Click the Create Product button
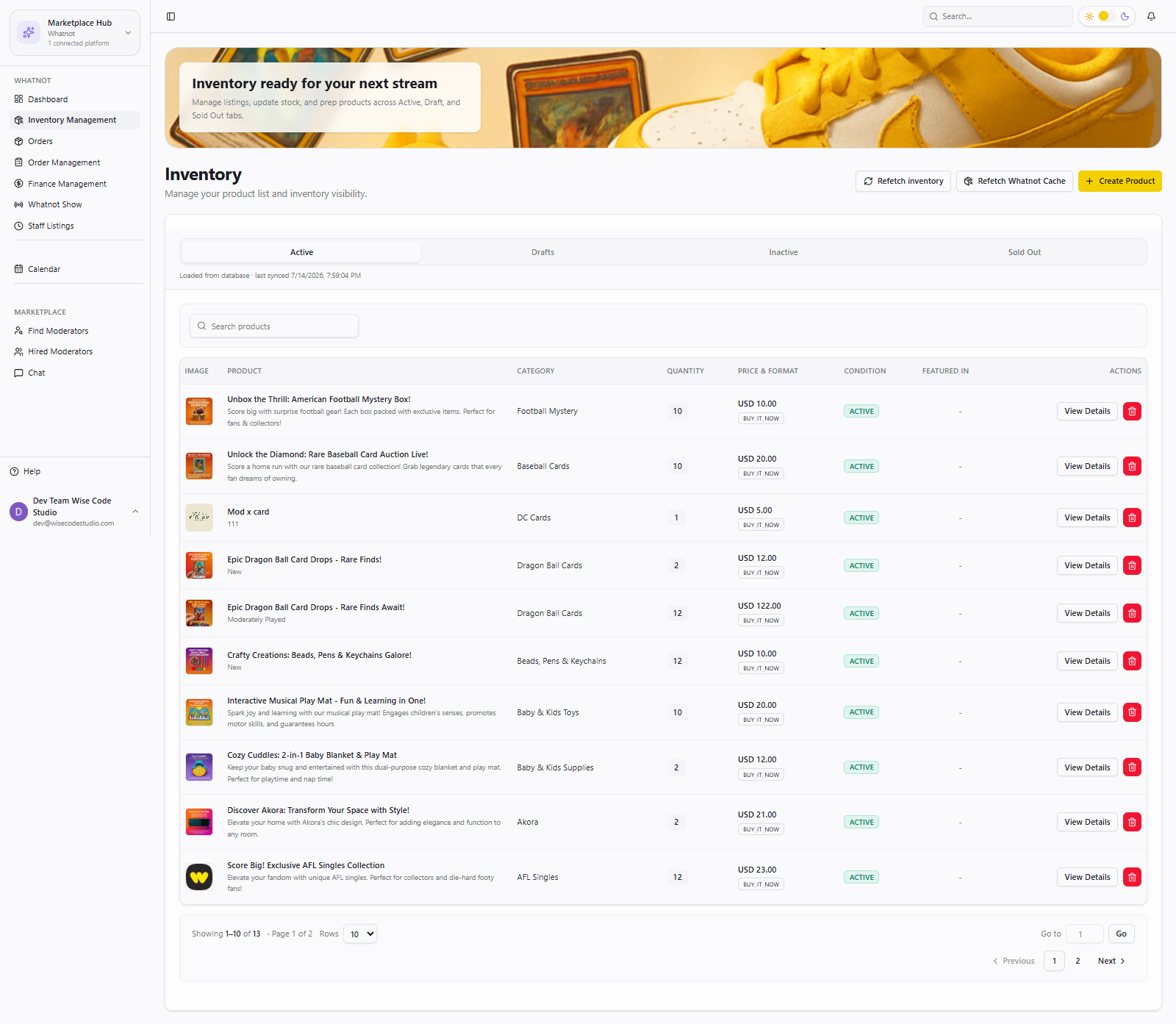Image resolution: width=1176 pixels, height=1024 pixels. click(1119, 181)
